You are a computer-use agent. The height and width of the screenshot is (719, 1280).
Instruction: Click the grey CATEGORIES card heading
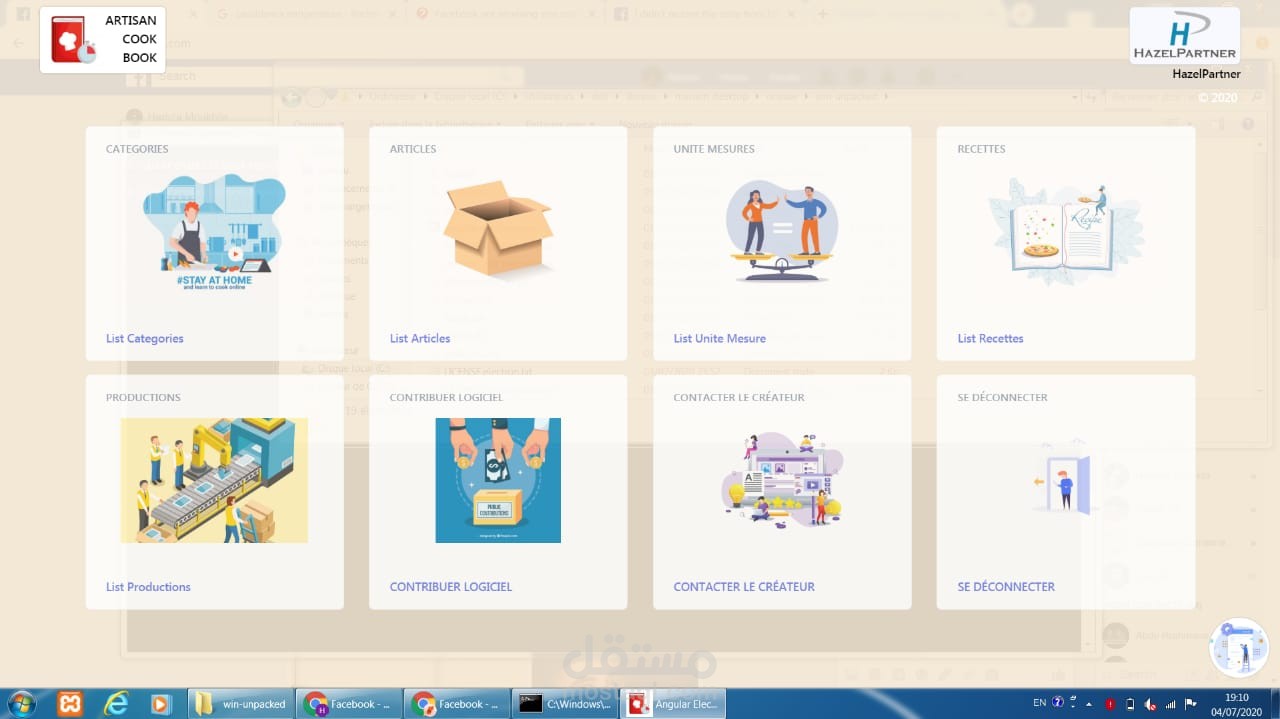(x=137, y=149)
